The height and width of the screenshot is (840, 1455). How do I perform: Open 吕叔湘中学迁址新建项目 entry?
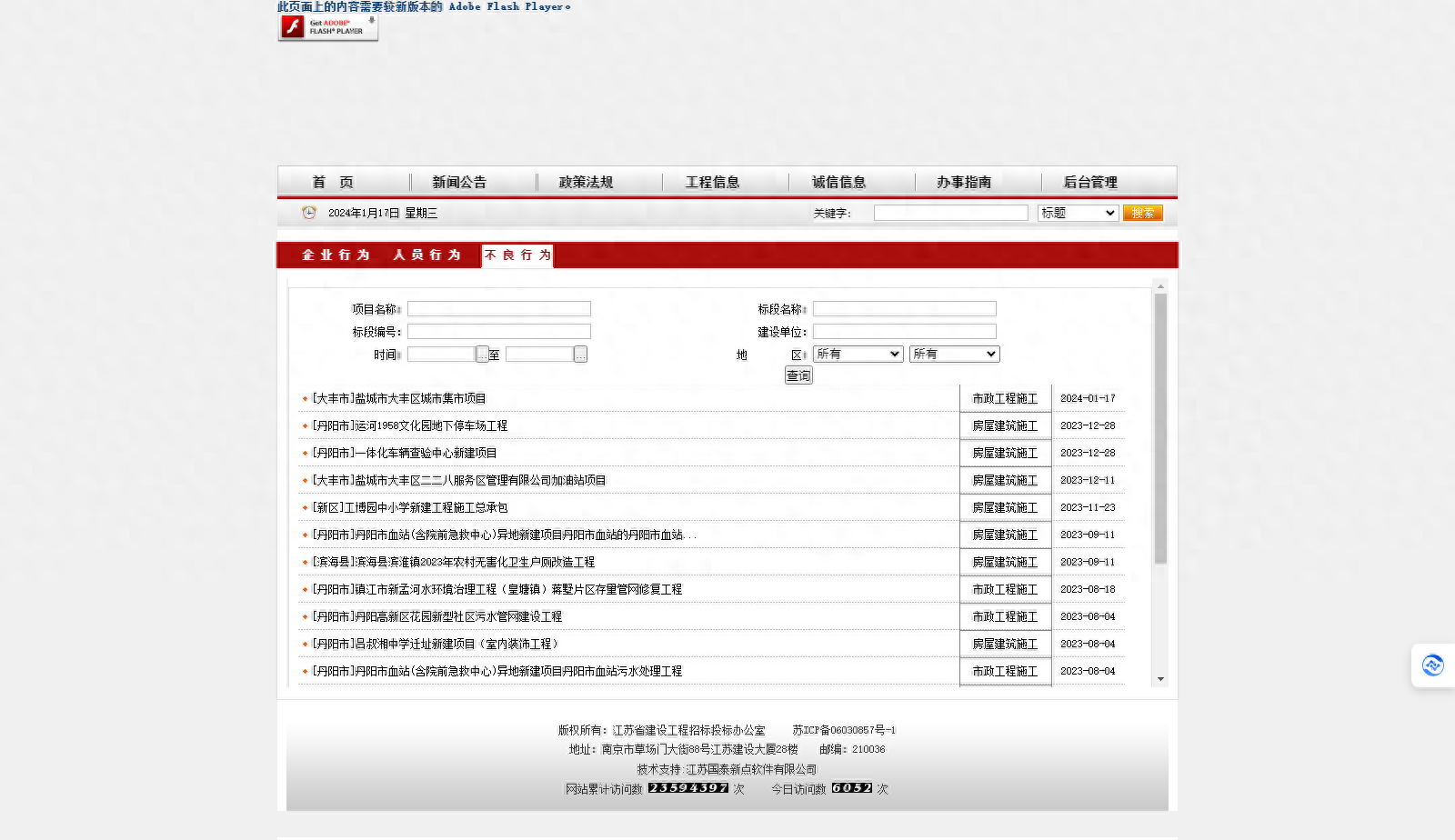pyautogui.click(x=436, y=644)
